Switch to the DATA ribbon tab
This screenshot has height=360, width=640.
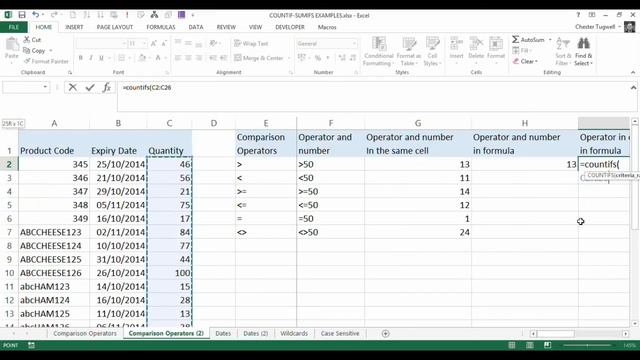tap(196, 27)
